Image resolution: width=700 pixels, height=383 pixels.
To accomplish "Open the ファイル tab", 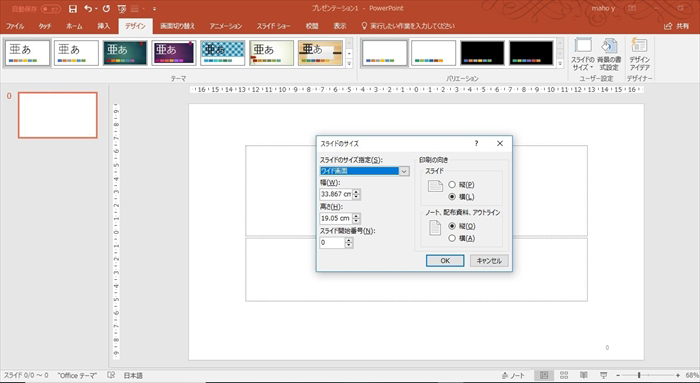I will click(x=15, y=26).
